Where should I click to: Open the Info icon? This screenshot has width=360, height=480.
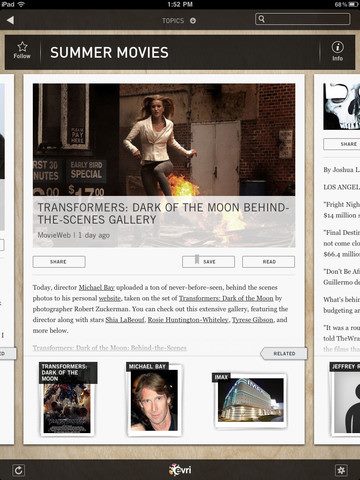point(337,51)
